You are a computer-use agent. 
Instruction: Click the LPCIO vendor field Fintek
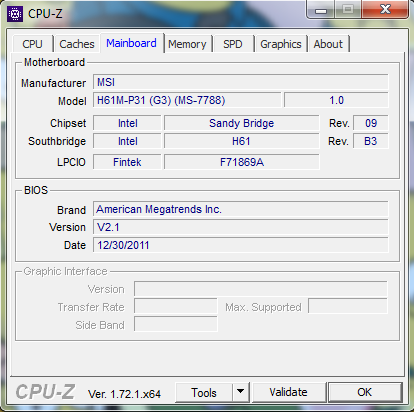(x=127, y=162)
